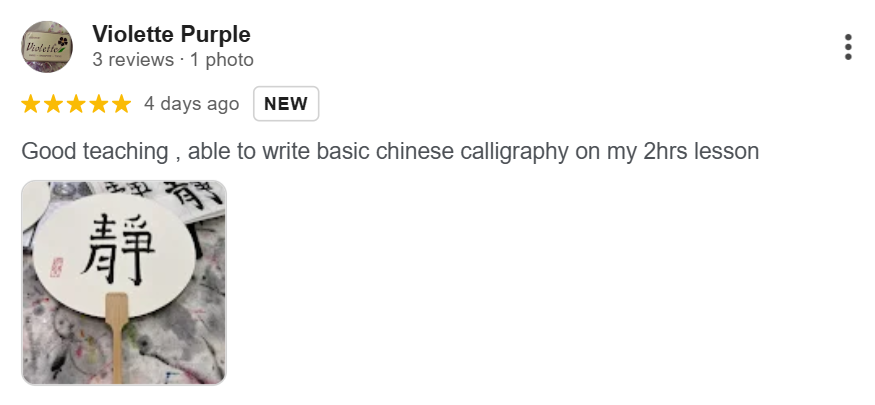Click the middle (third) rating star

point(76,104)
